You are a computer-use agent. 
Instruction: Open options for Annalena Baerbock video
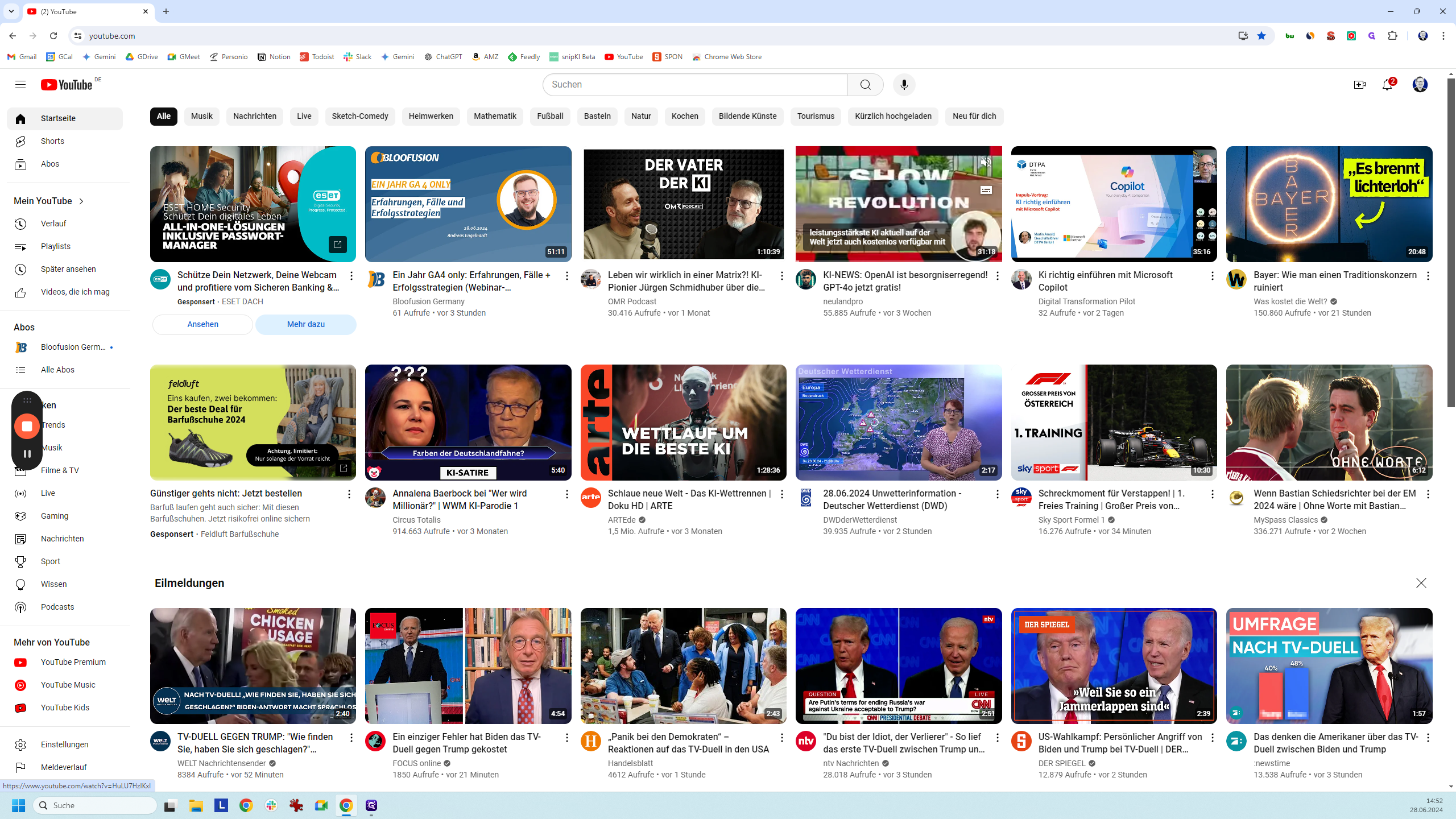point(566,494)
